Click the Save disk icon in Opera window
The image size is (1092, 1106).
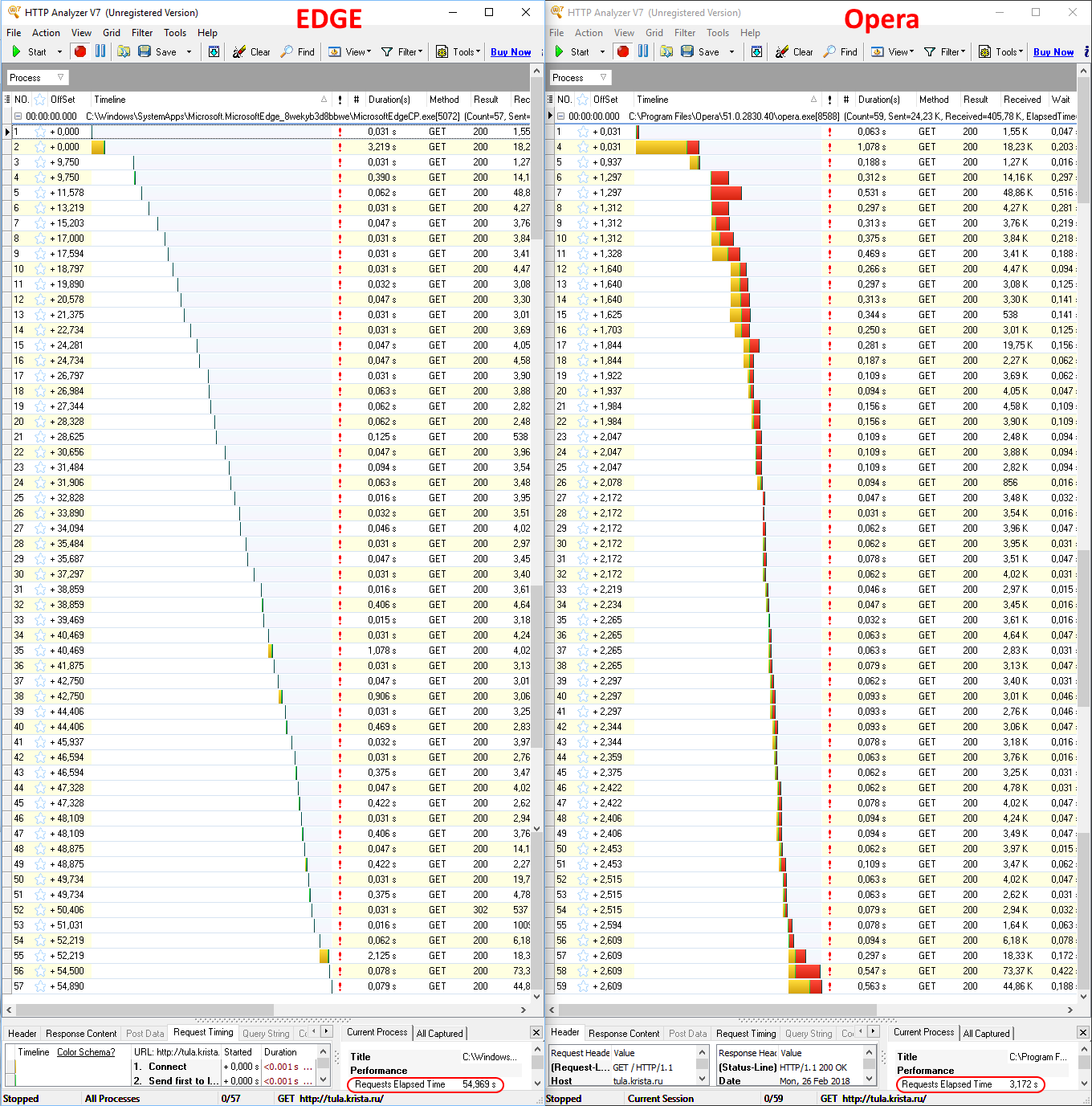click(x=687, y=51)
